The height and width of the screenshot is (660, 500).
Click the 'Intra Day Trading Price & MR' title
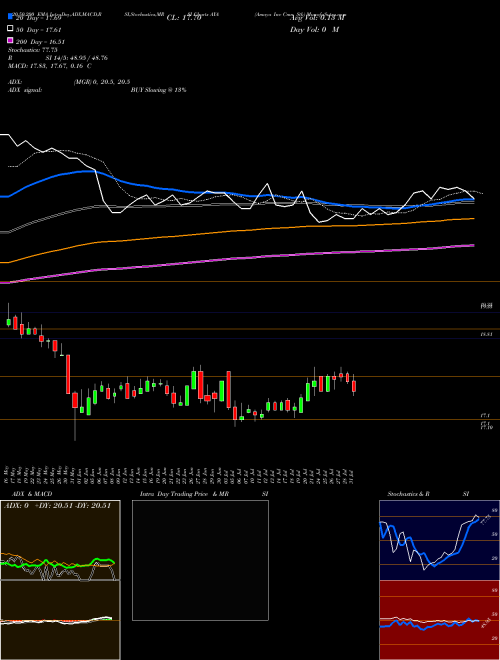[x=184, y=494]
